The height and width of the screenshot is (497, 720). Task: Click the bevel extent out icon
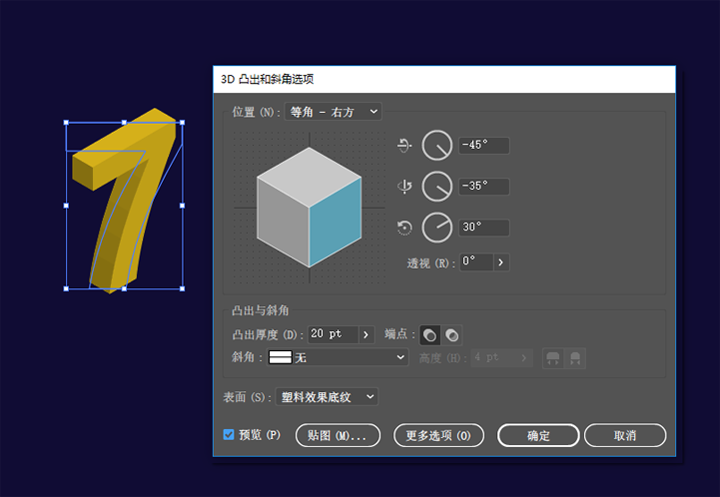[x=552, y=358]
